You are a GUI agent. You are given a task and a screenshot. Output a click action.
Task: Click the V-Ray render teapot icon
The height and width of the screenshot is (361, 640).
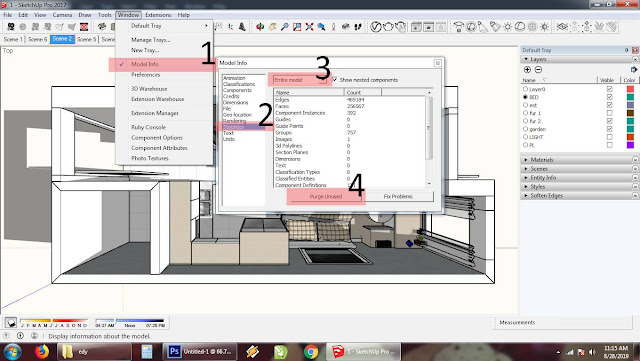[x=388, y=27]
